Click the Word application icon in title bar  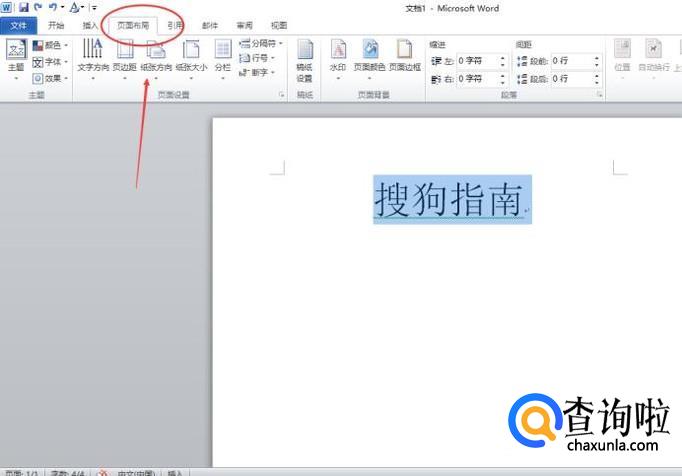click(x=6, y=7)
